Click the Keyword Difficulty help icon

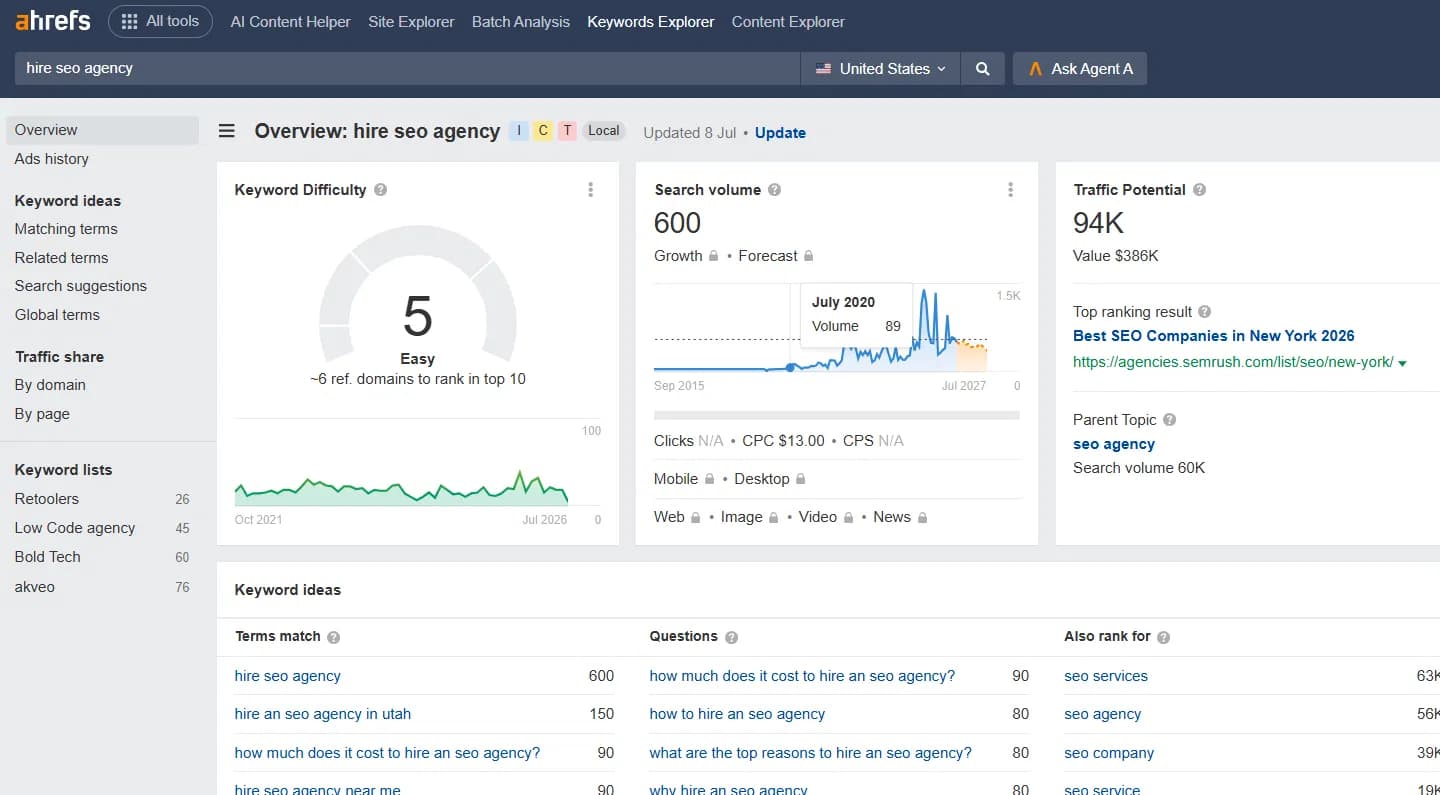tap(380, 189)
